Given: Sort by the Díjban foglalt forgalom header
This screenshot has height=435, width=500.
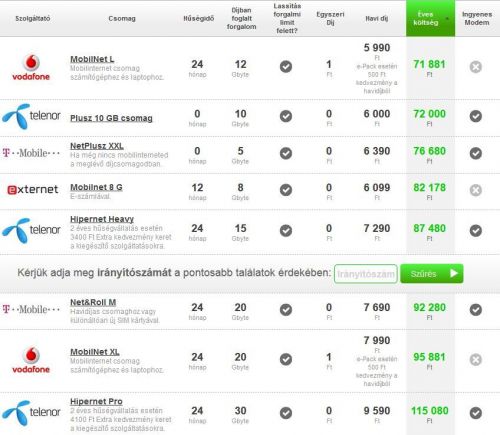Looking at the screenshot, I should [241, 18].
